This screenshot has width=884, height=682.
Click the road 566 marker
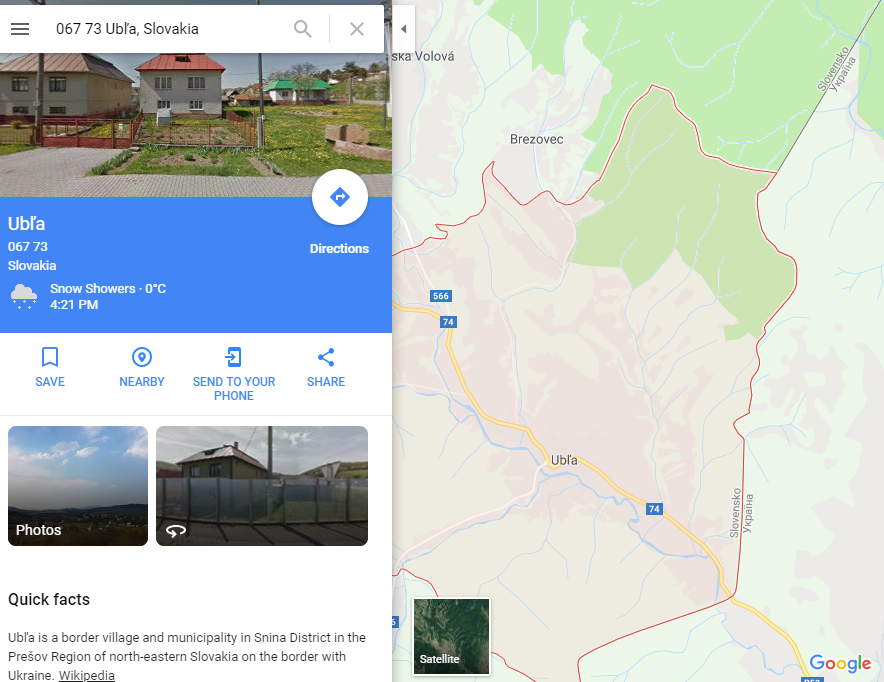[x=441, y=296]
